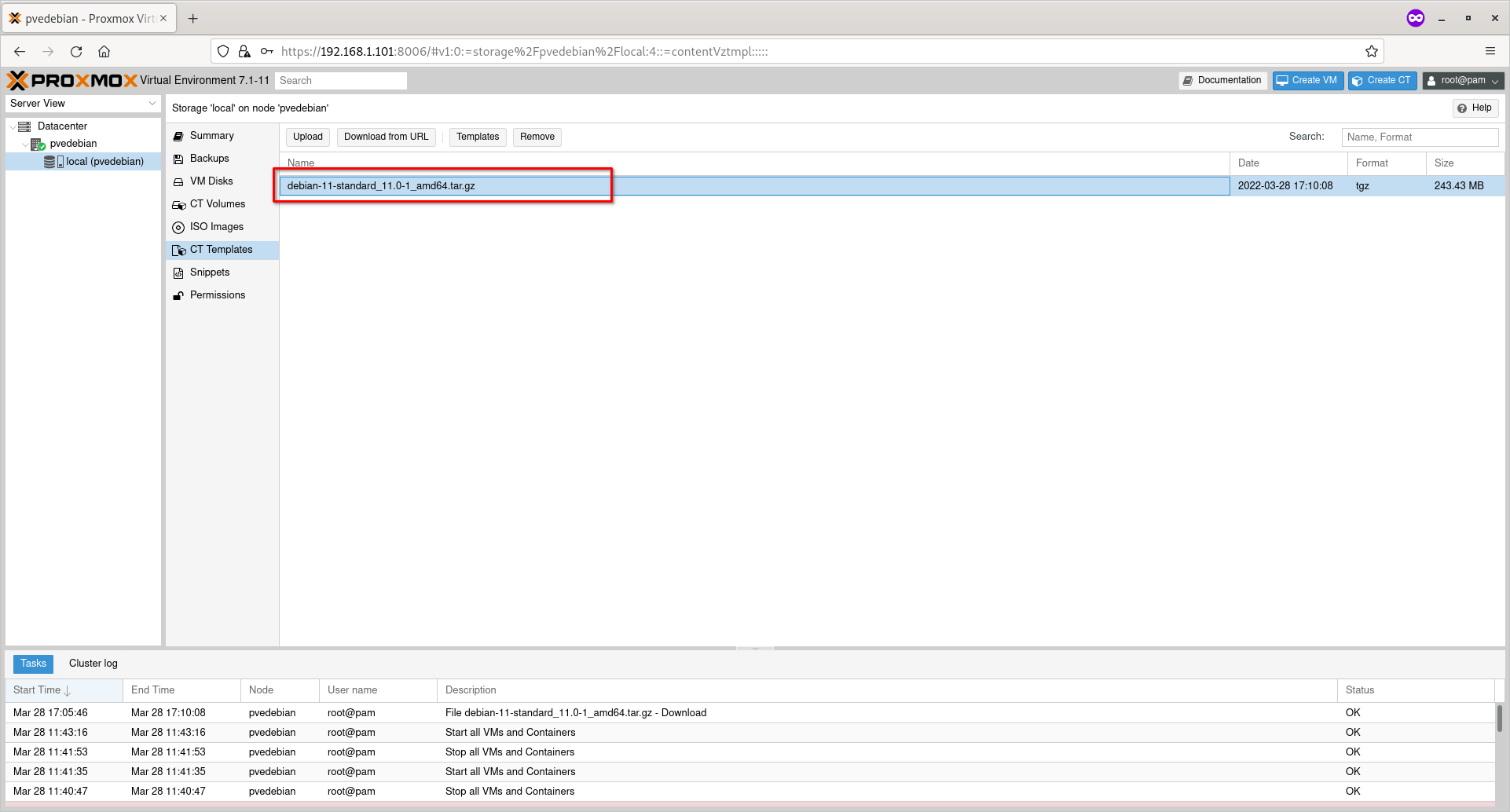Open new browser tab
This screenshot has width=1510, height=812.
[193, 18]
